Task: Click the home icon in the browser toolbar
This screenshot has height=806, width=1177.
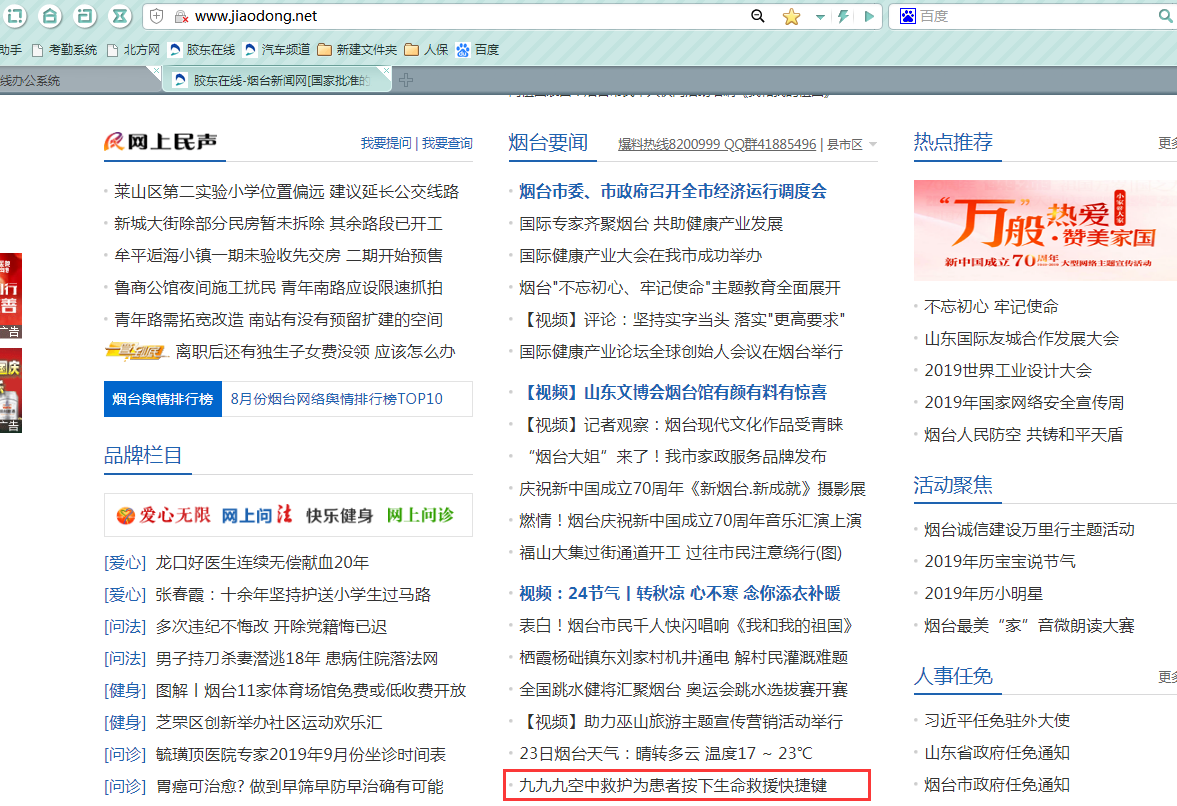Action: click(50, 15)
